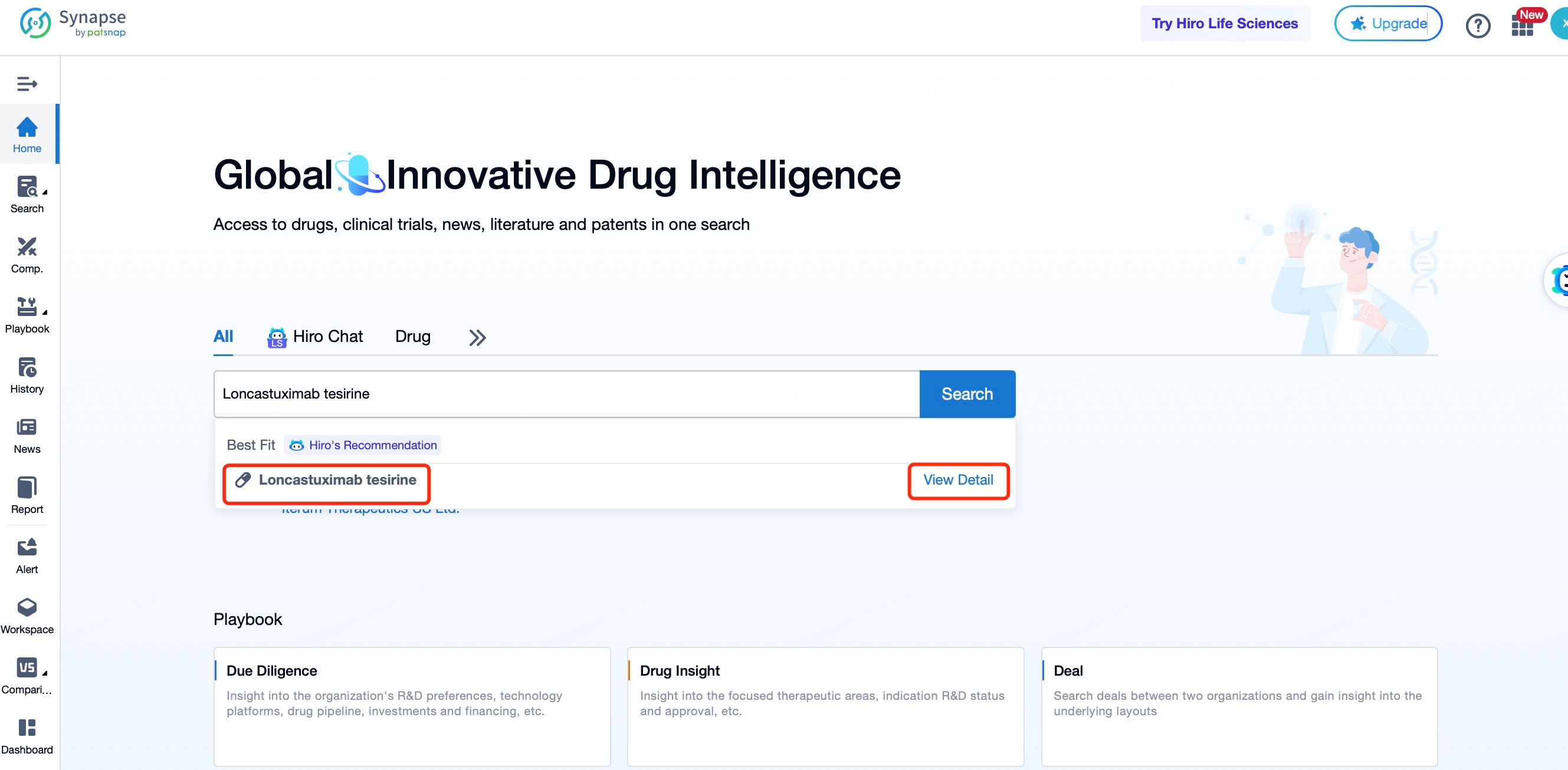Open the Playbook sidebar panel

pyautogui.click(x=27, y=315)
